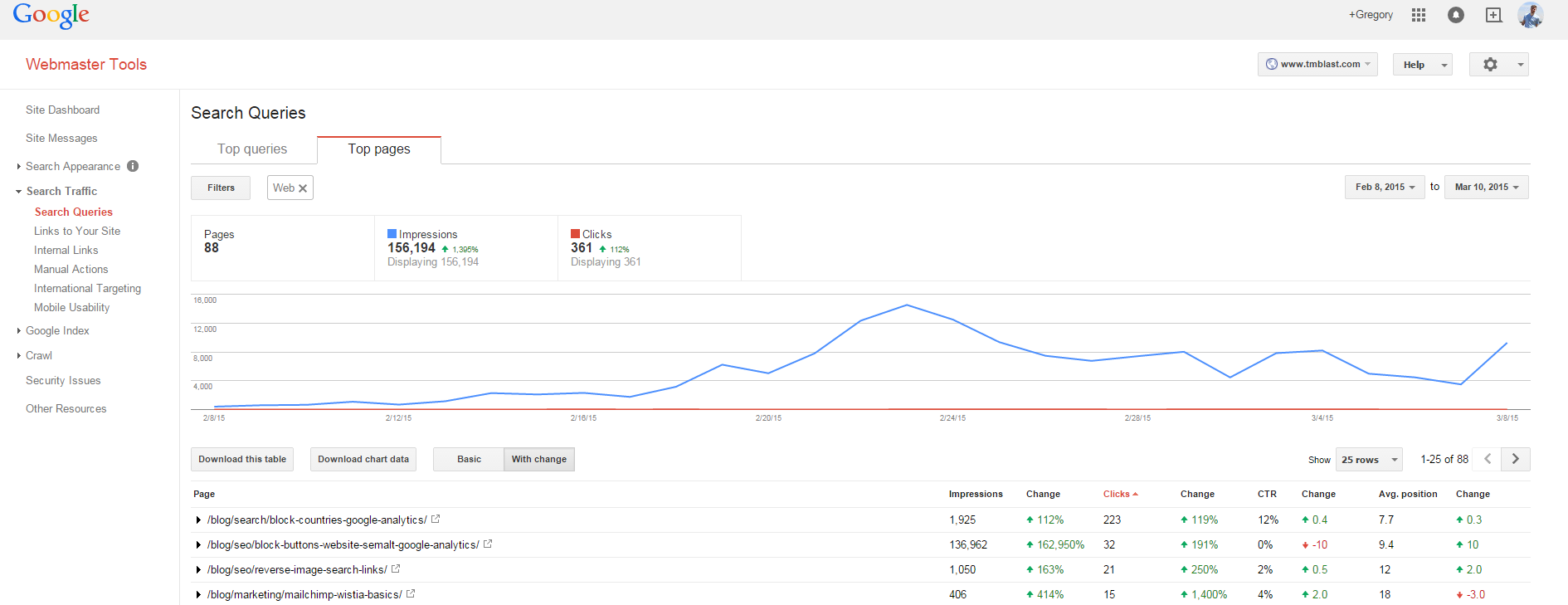Open the Feb 8, 2015 start date picker

1385,187
